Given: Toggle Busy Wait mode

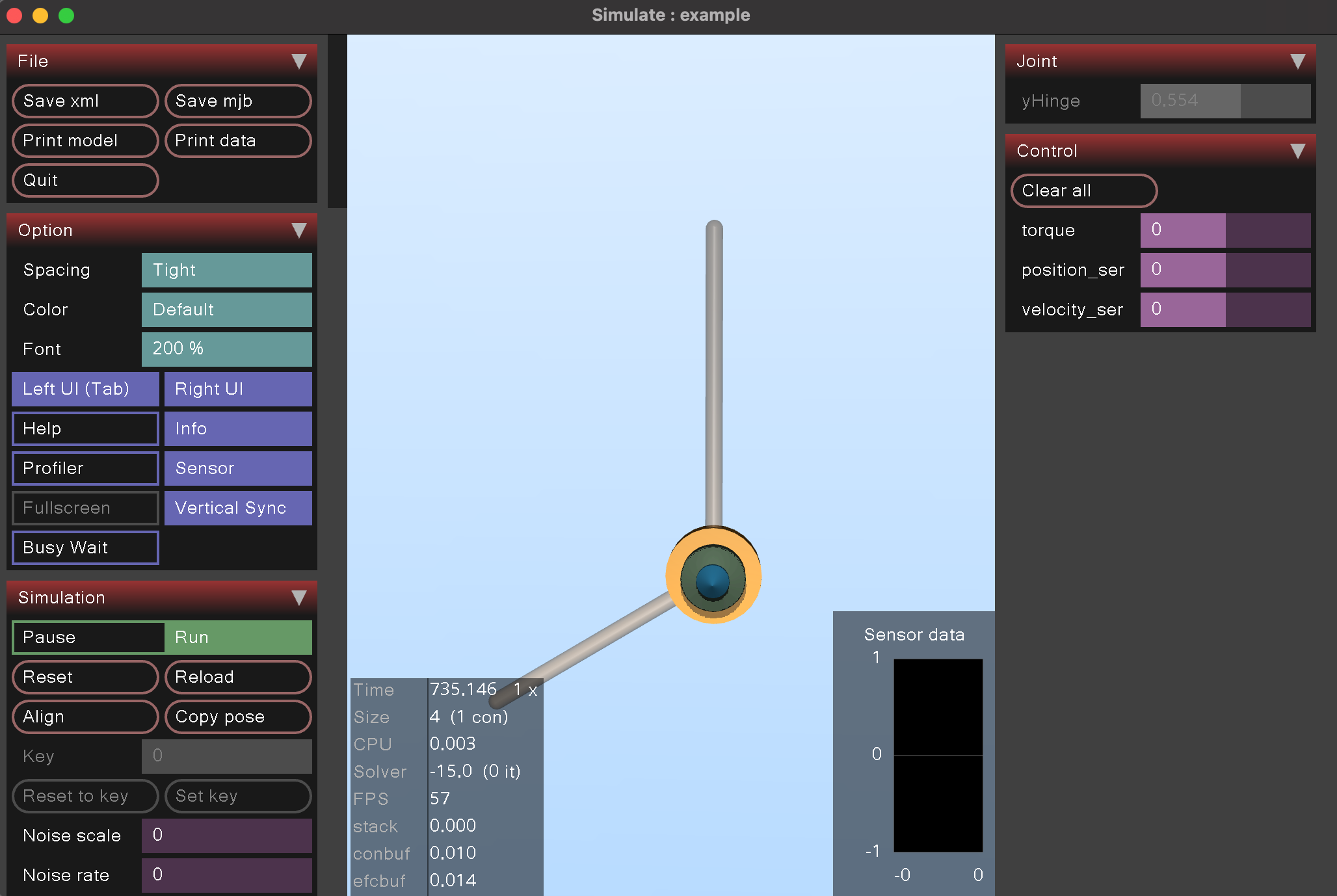Looking at the screenshot, I should coord(85,547).
